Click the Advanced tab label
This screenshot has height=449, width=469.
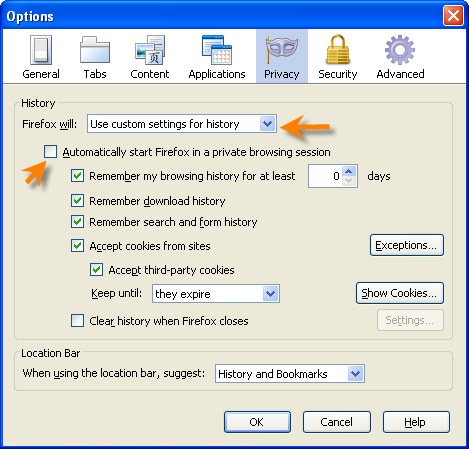pyautogui.click(x=400, y=74)
